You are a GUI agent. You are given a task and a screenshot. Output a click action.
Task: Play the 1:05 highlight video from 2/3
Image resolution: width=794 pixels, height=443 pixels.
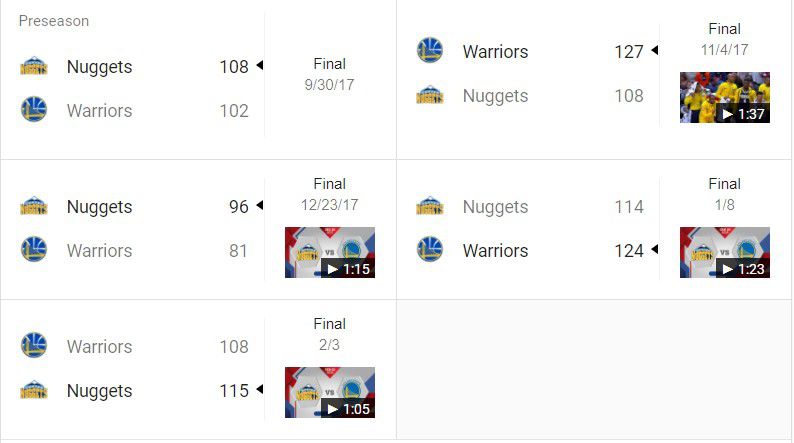point(330,392)
